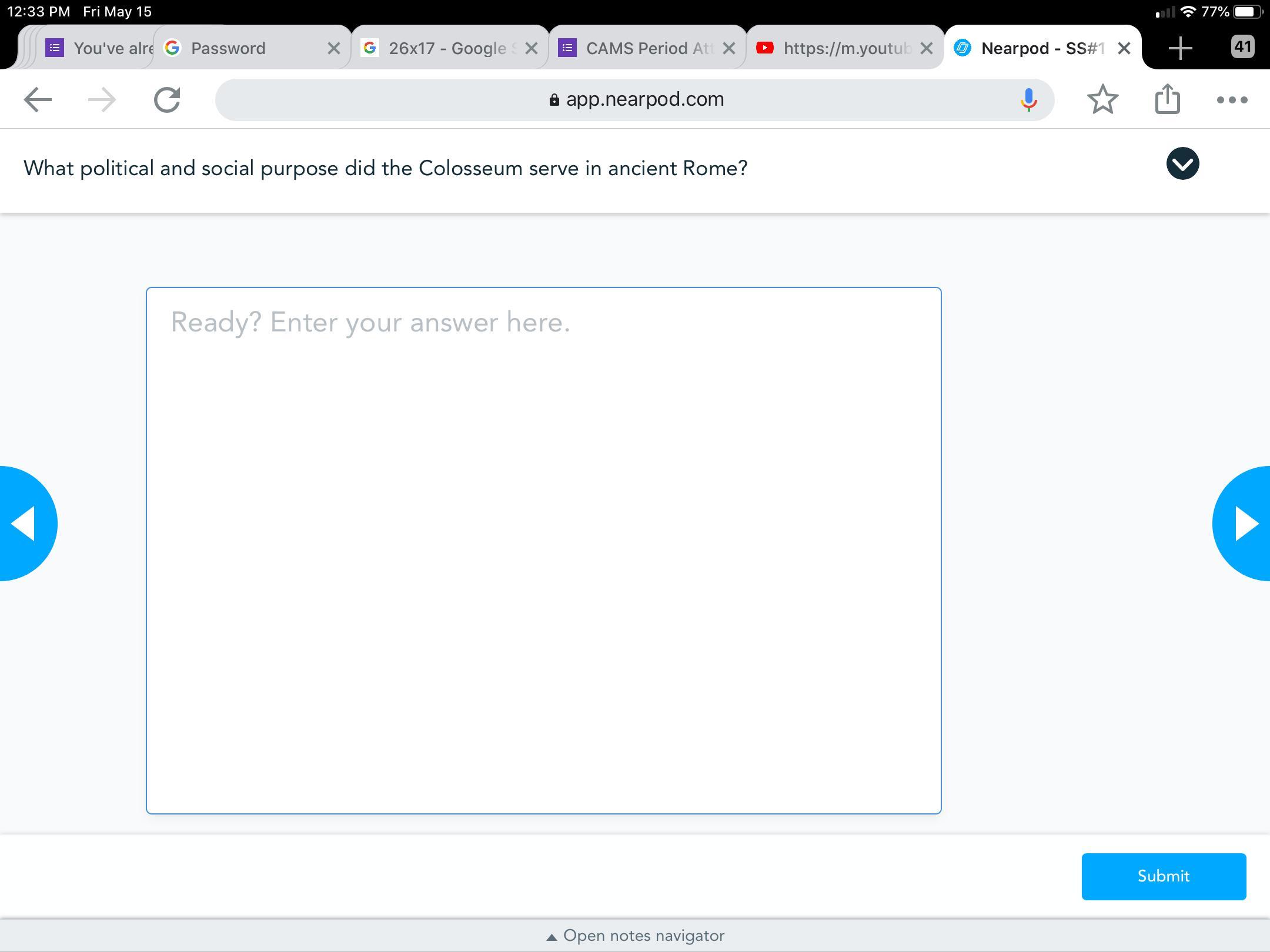Image resolution: width=1270 pixels, height=952 pixels.
Task: Open a new browser tab
Action: point(1180,48)
